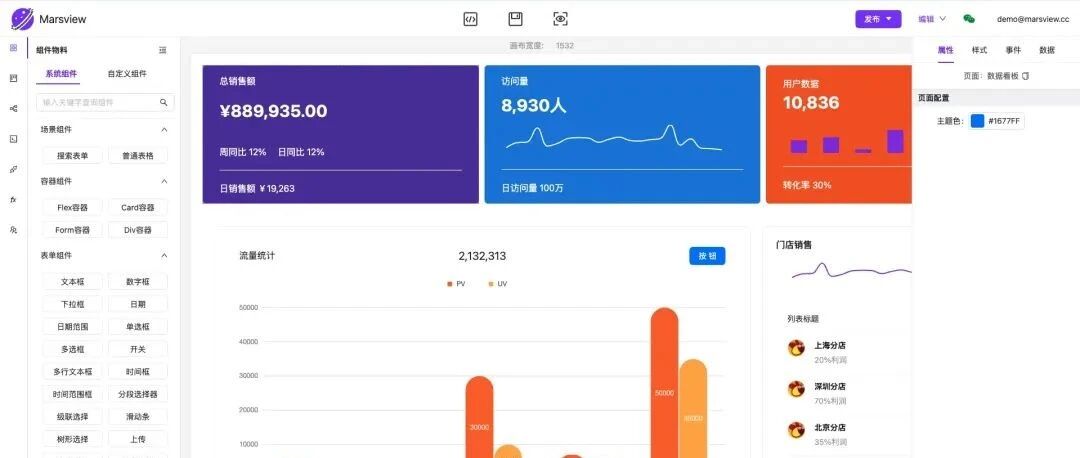Pick the 普通表格 component
The width and height of the screenshot is (1080, 458).
click(138, 156)
